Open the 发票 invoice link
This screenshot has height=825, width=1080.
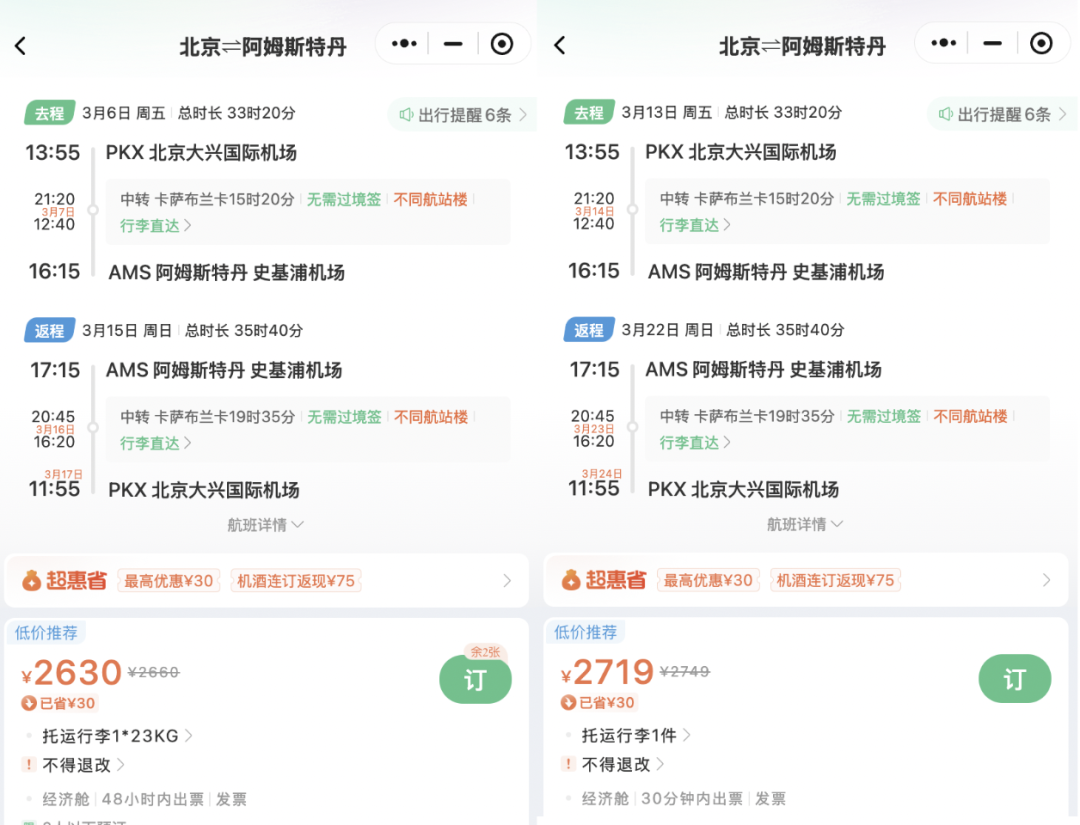click(231, 798)
